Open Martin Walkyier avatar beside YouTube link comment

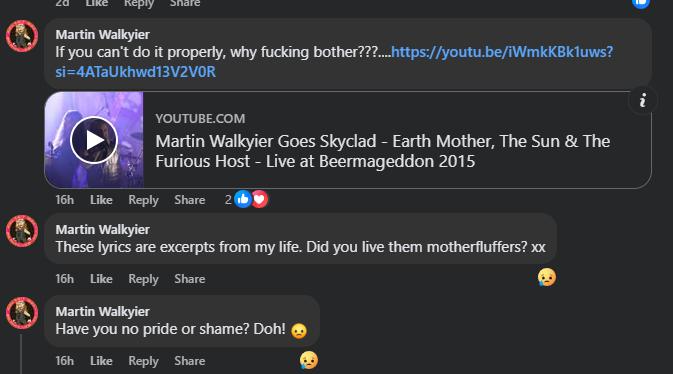pyautogui.click(x=22, y=36)
